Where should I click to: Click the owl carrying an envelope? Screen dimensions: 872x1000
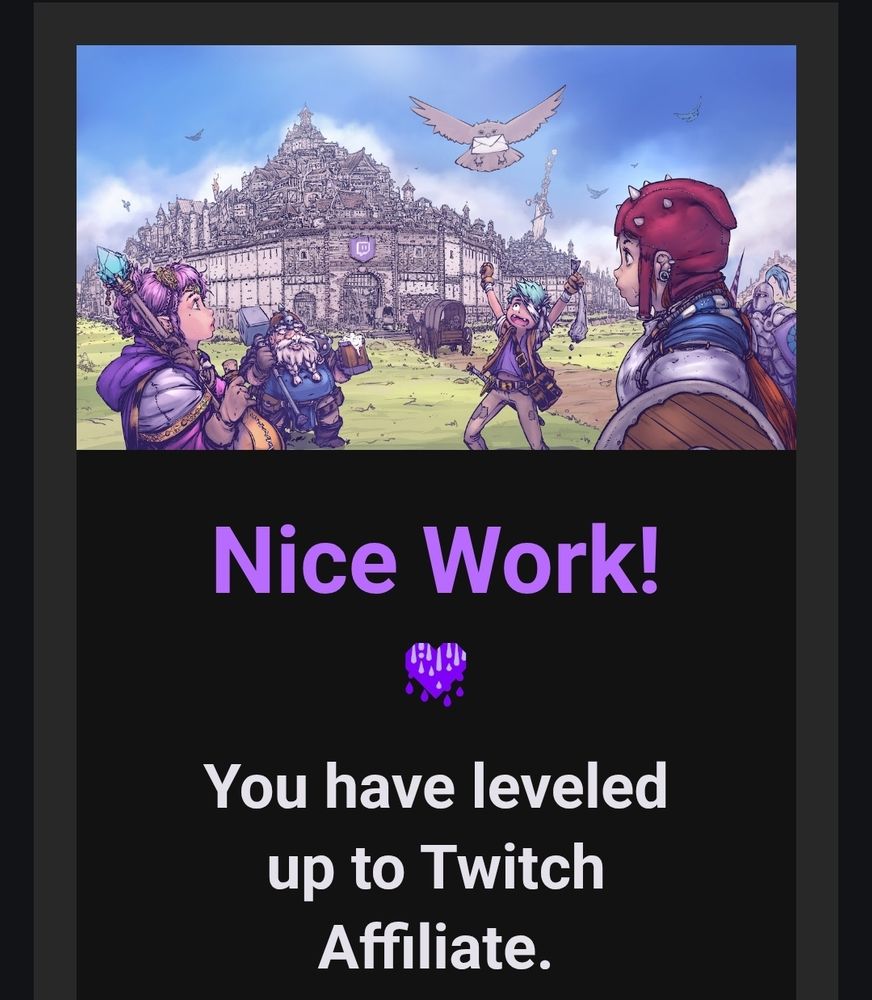tap(487, 129)
